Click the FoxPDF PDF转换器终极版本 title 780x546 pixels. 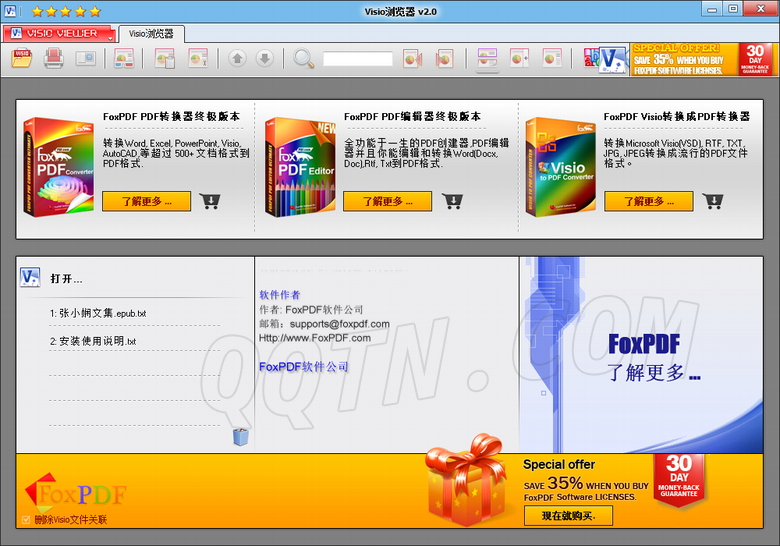(x=171, y=116)
